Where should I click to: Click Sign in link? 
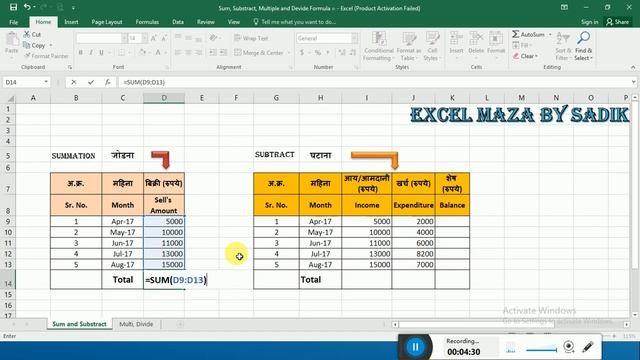589,22
